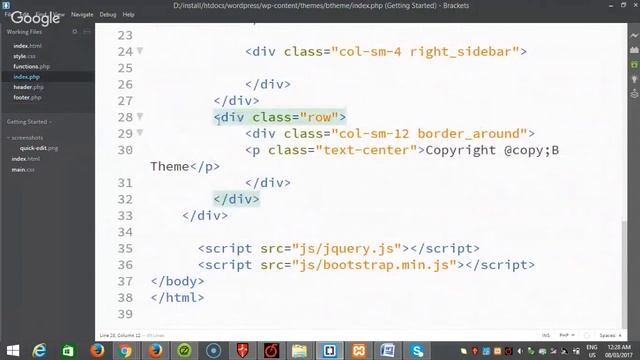Open the Extension Manager brick icon
This screenshot has width=640, height=360.
(x=634, y=50)
